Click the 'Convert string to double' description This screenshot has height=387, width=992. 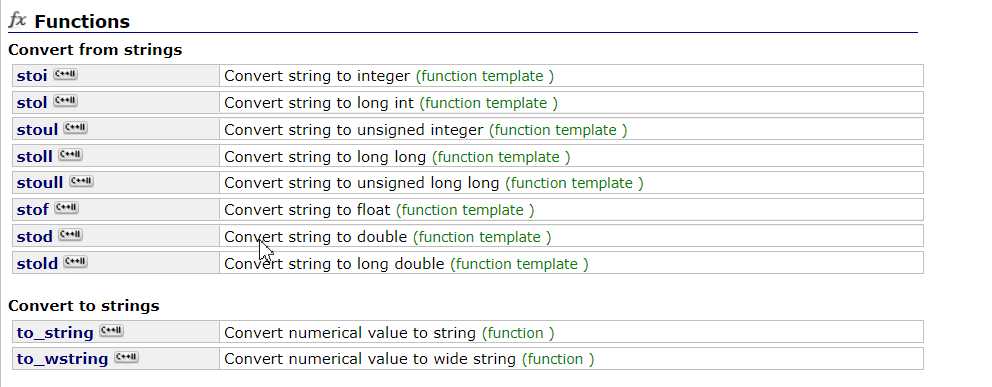[x=315, y=236]
